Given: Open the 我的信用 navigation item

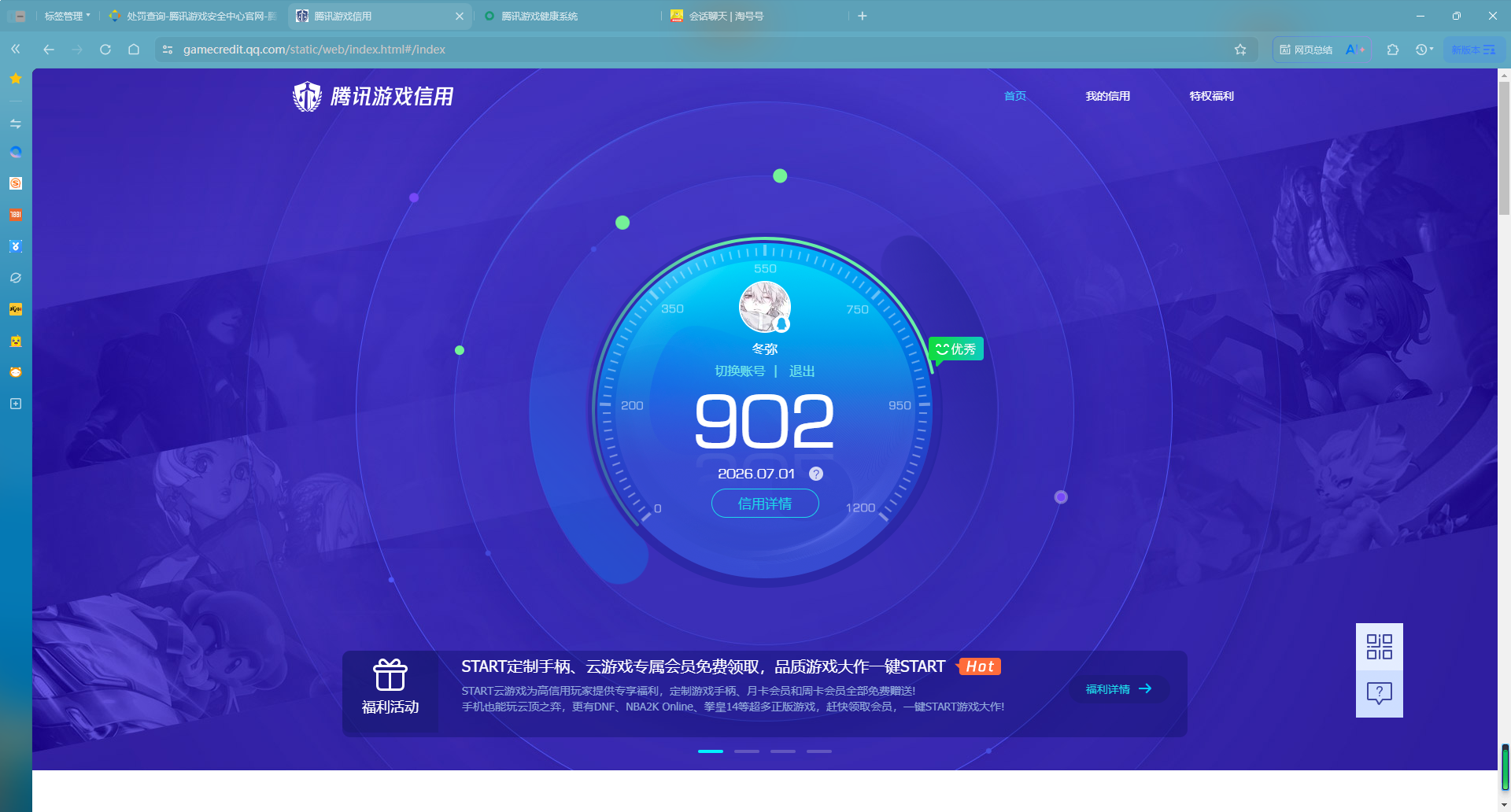Looking at the screenshot, I should point(1107,96).
